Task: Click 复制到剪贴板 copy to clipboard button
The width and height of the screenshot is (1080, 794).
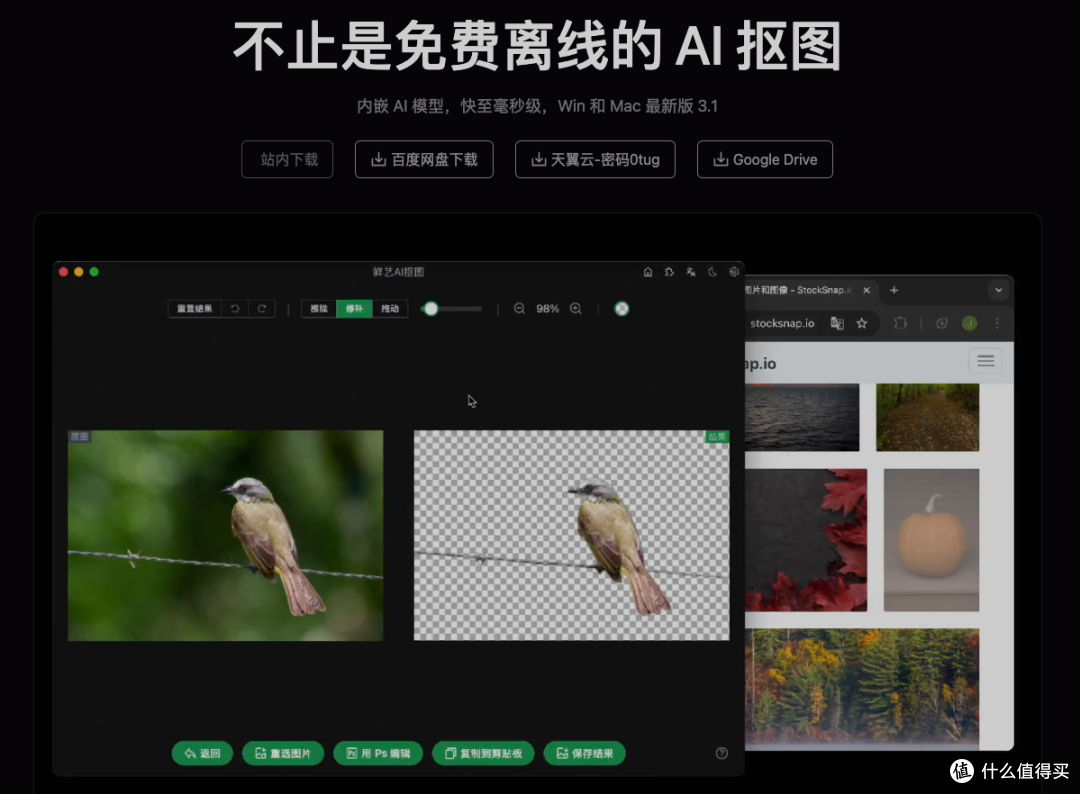Action: [484, 753]
